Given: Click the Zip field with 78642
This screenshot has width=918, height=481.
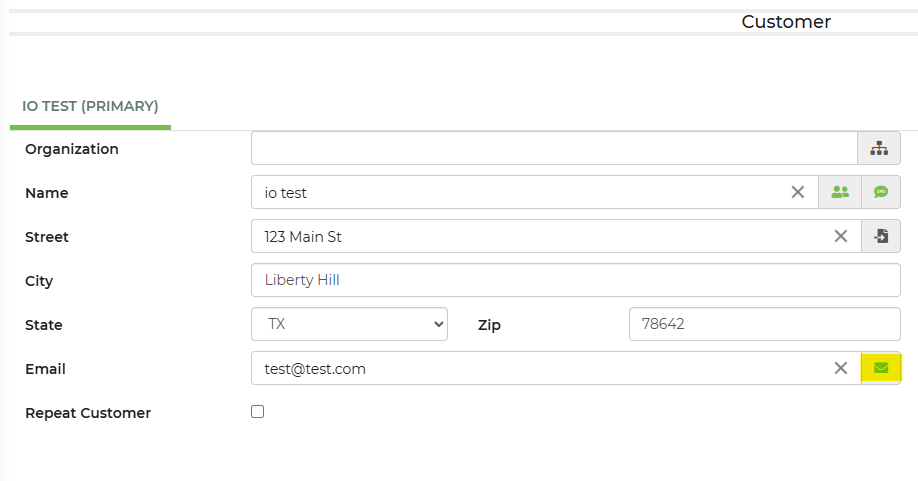Looking at the screenshot, I should click(765, 324).
